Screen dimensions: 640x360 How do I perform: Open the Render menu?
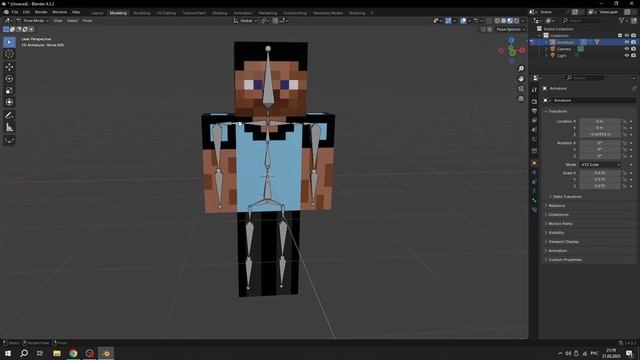(x=41, y=12)
